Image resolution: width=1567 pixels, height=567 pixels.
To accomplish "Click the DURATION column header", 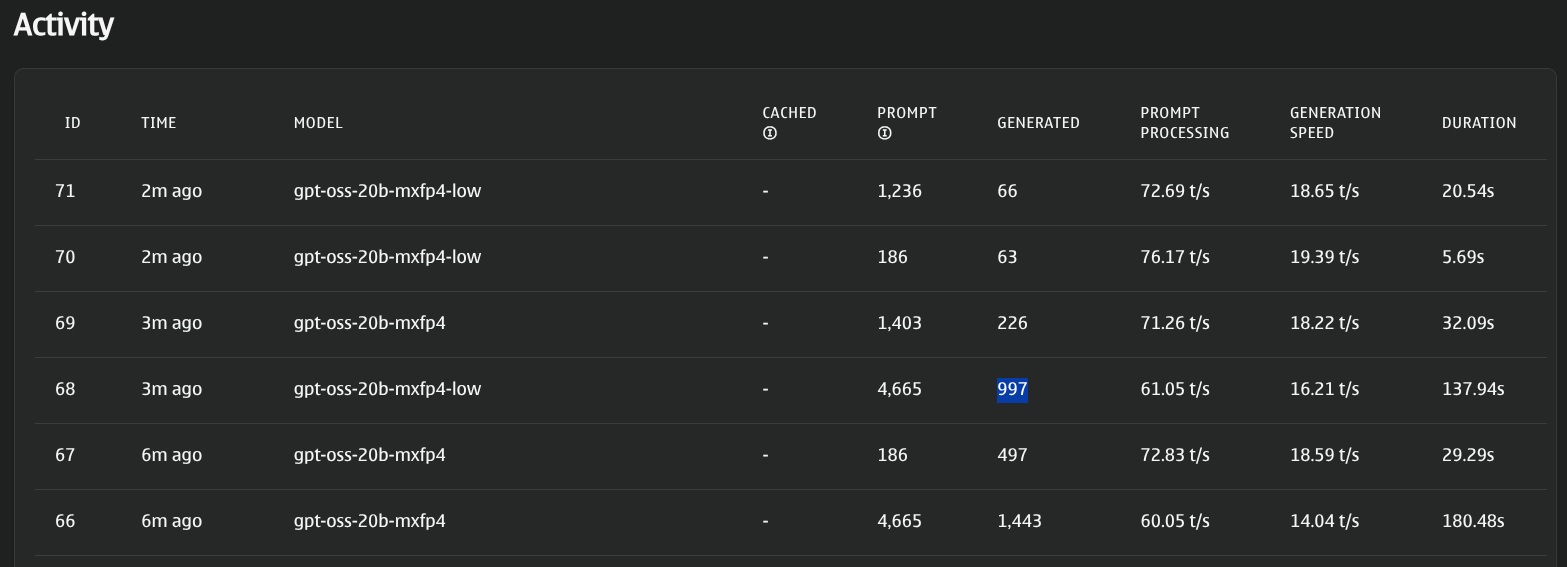I will (1478, 123).
